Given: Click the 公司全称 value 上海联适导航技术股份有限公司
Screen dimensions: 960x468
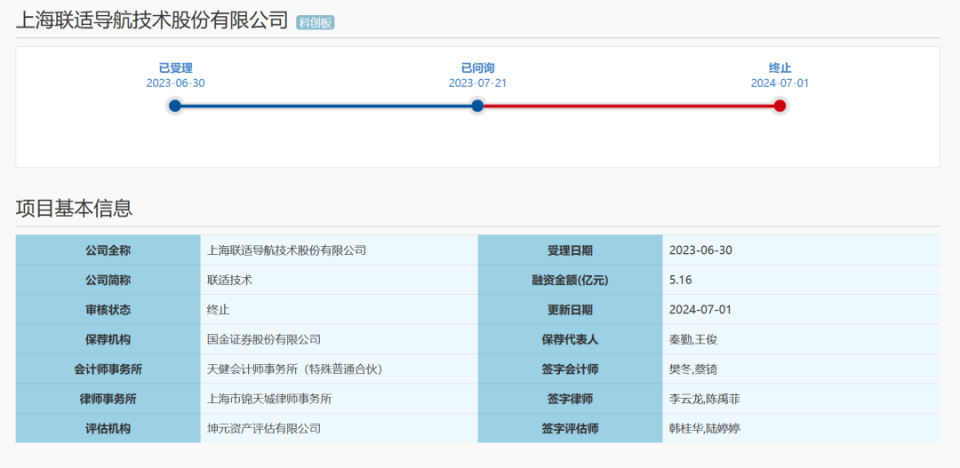Looking at the screenshot, I should [287, 250].
